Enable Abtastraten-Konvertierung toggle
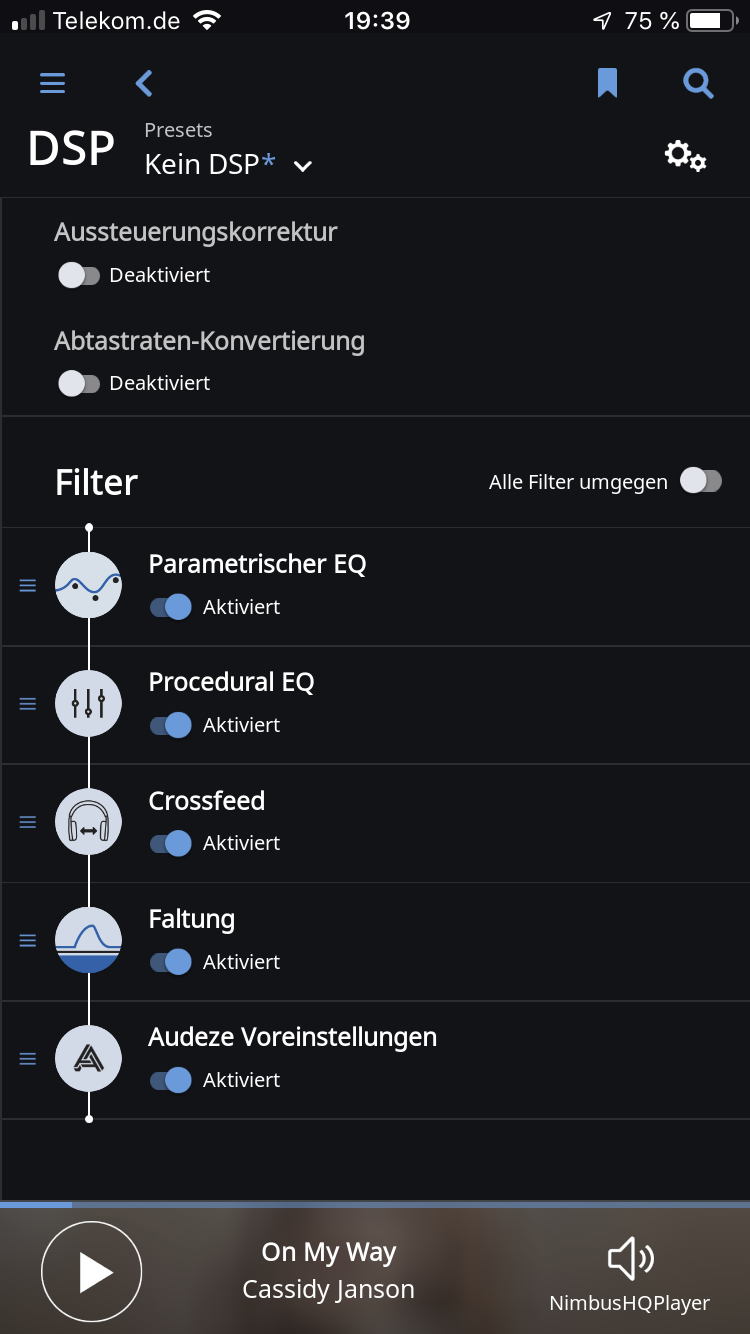 point(79,383)
